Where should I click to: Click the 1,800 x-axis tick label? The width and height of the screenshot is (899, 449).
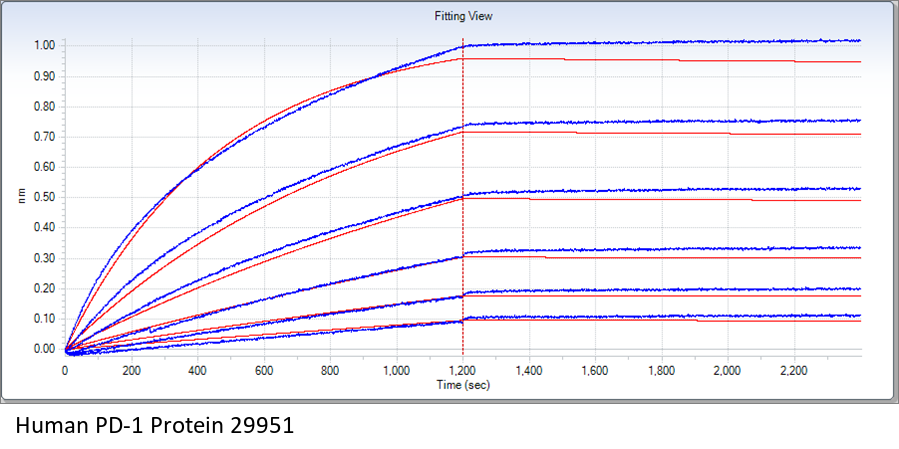(x=661, y=370)
